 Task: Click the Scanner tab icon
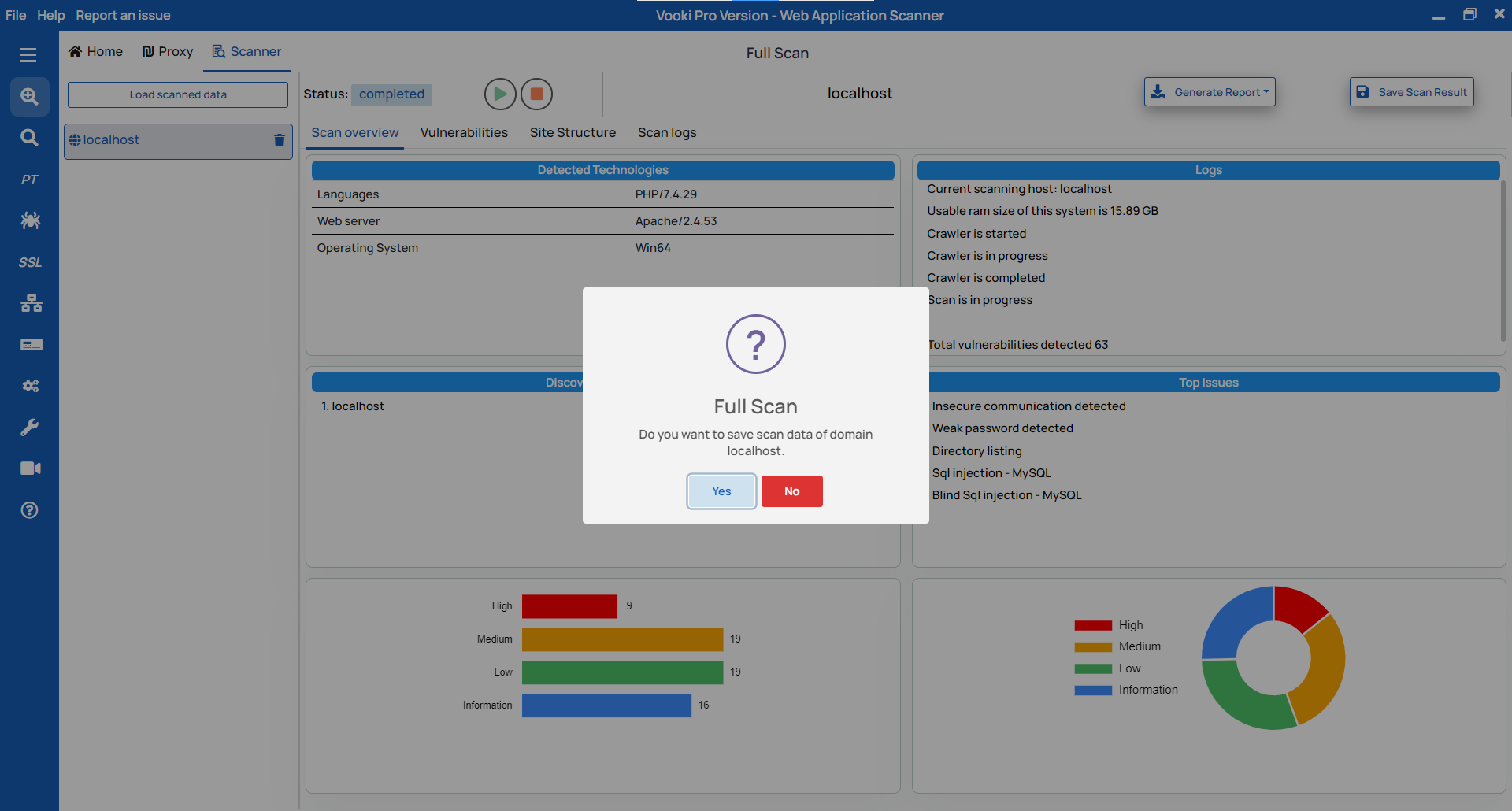pyautogui.click(x=219, y=51)
